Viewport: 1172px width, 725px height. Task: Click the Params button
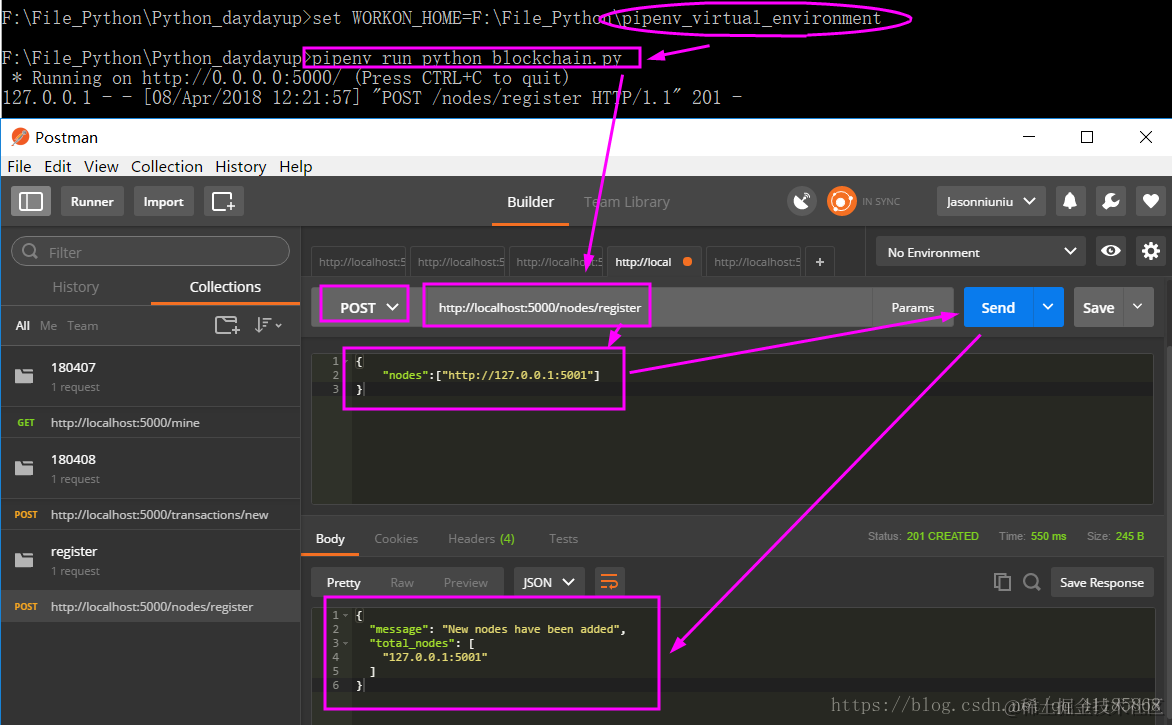(912, 307)
